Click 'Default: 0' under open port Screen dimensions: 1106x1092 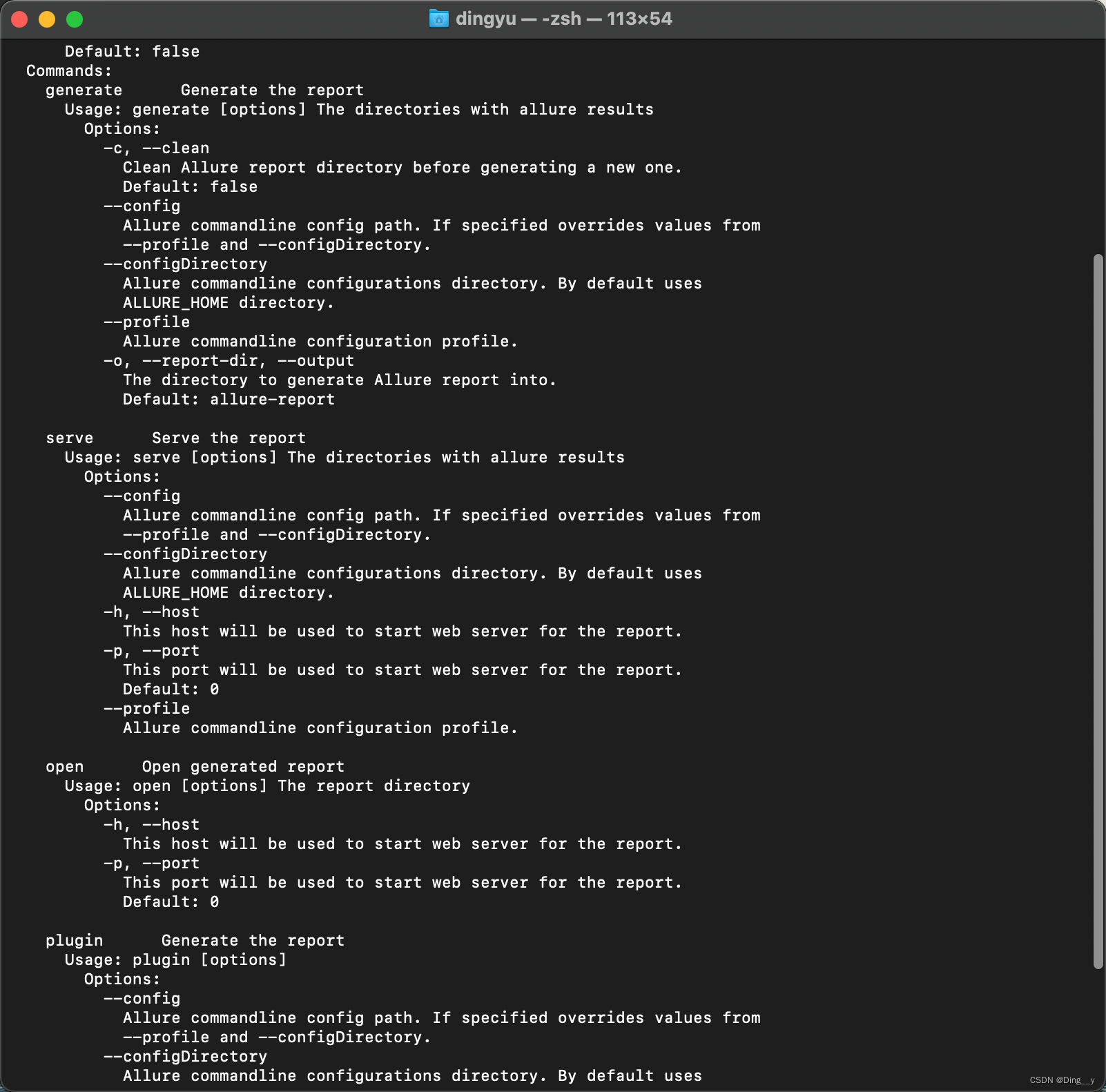click(x=171, y=902)
